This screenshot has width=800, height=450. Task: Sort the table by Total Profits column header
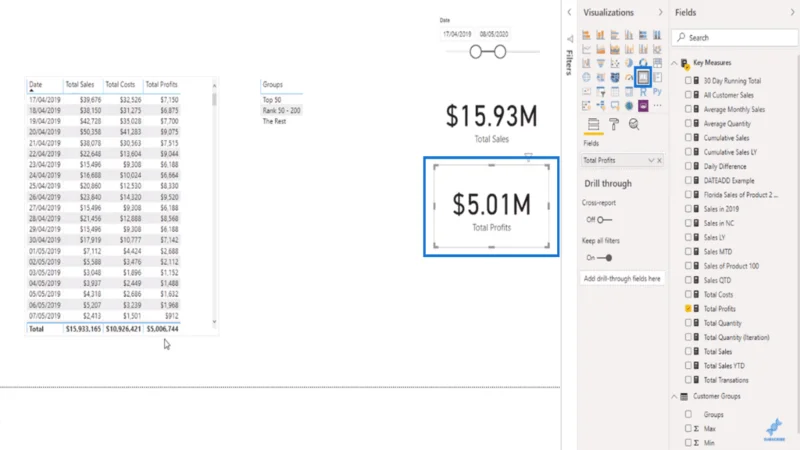coord(161,84)
